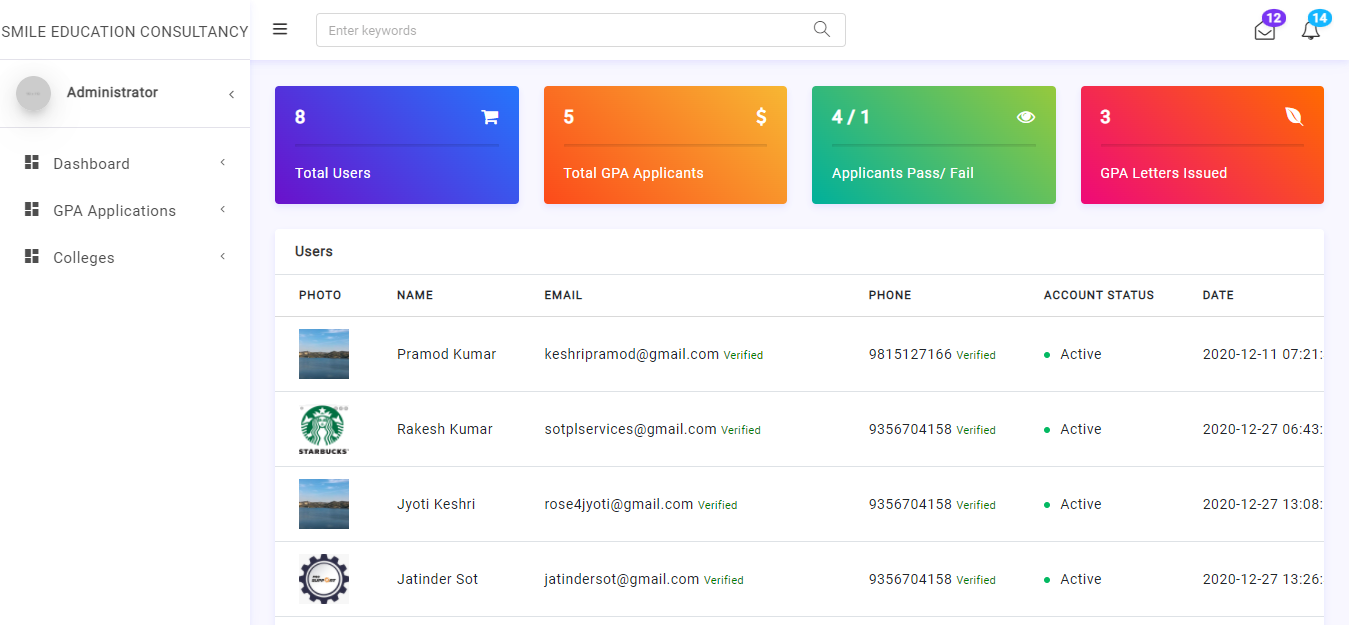Click the Administrator profile name

[x=112, y=92]
